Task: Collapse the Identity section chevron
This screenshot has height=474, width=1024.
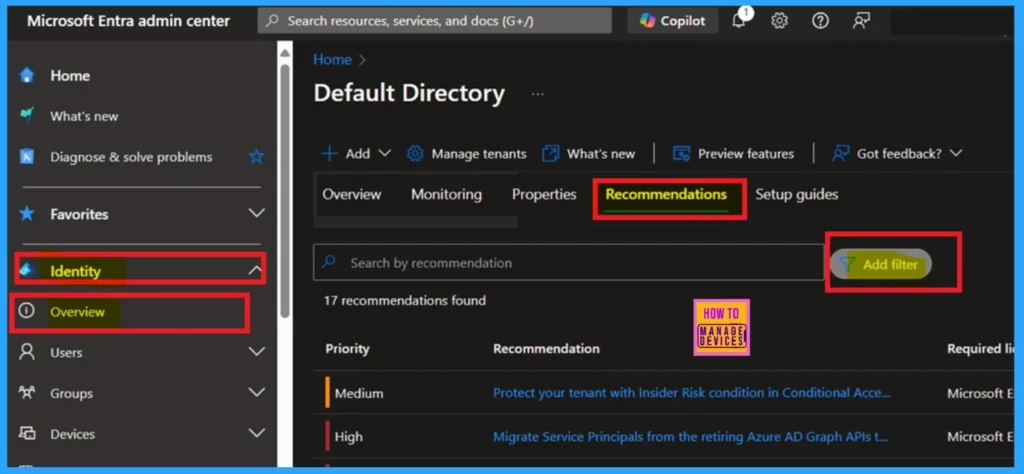Action: 255,270
